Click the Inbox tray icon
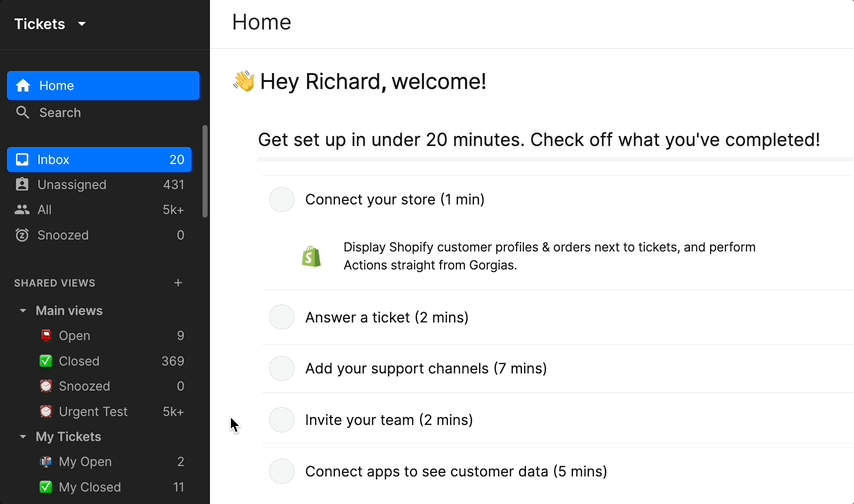 (22, 159)
